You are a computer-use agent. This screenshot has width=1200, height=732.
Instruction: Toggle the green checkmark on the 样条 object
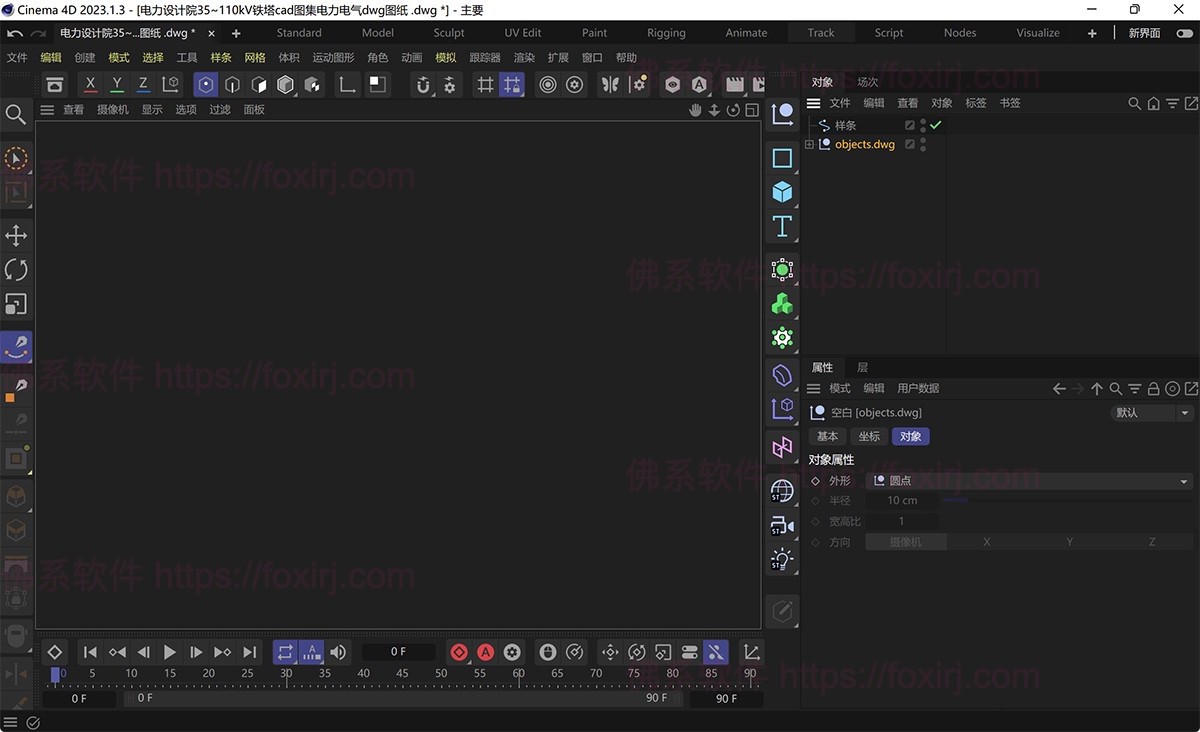(x=935, y=125)
